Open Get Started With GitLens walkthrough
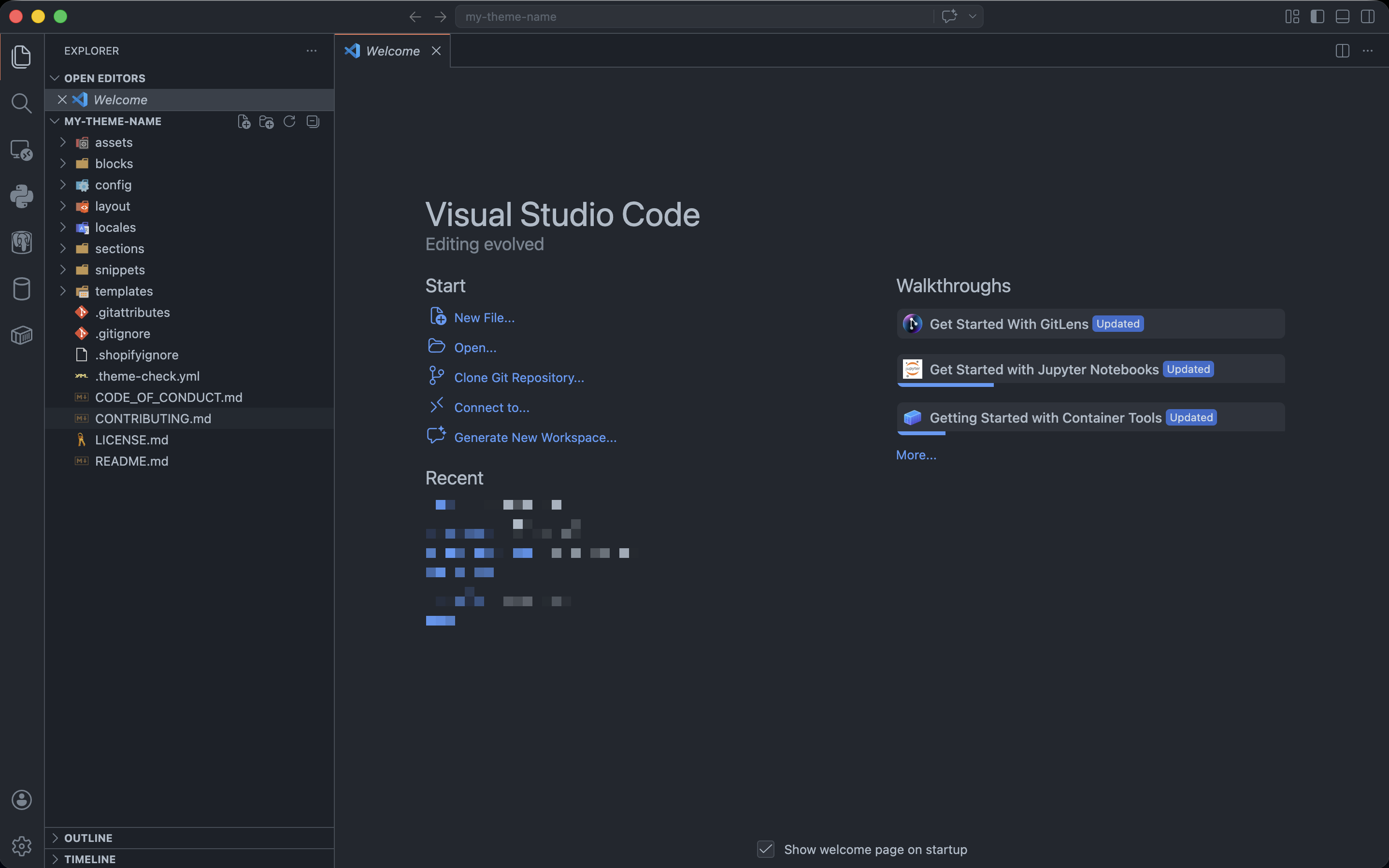The width and height of the screenshot is (1389, 868). pyautogui.click(x=1090, y=324)
